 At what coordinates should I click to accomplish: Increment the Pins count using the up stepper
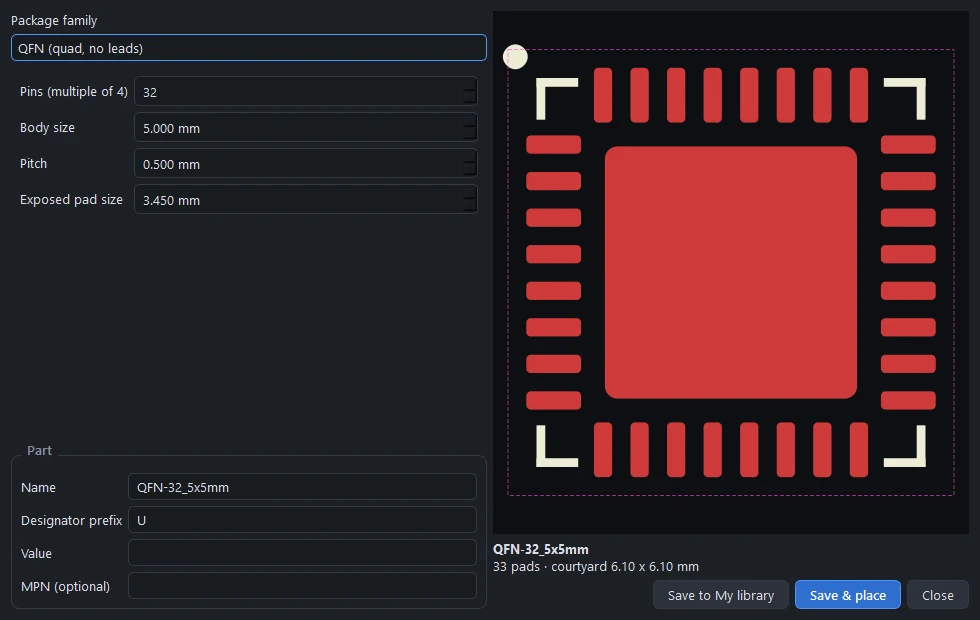(469, 84)
